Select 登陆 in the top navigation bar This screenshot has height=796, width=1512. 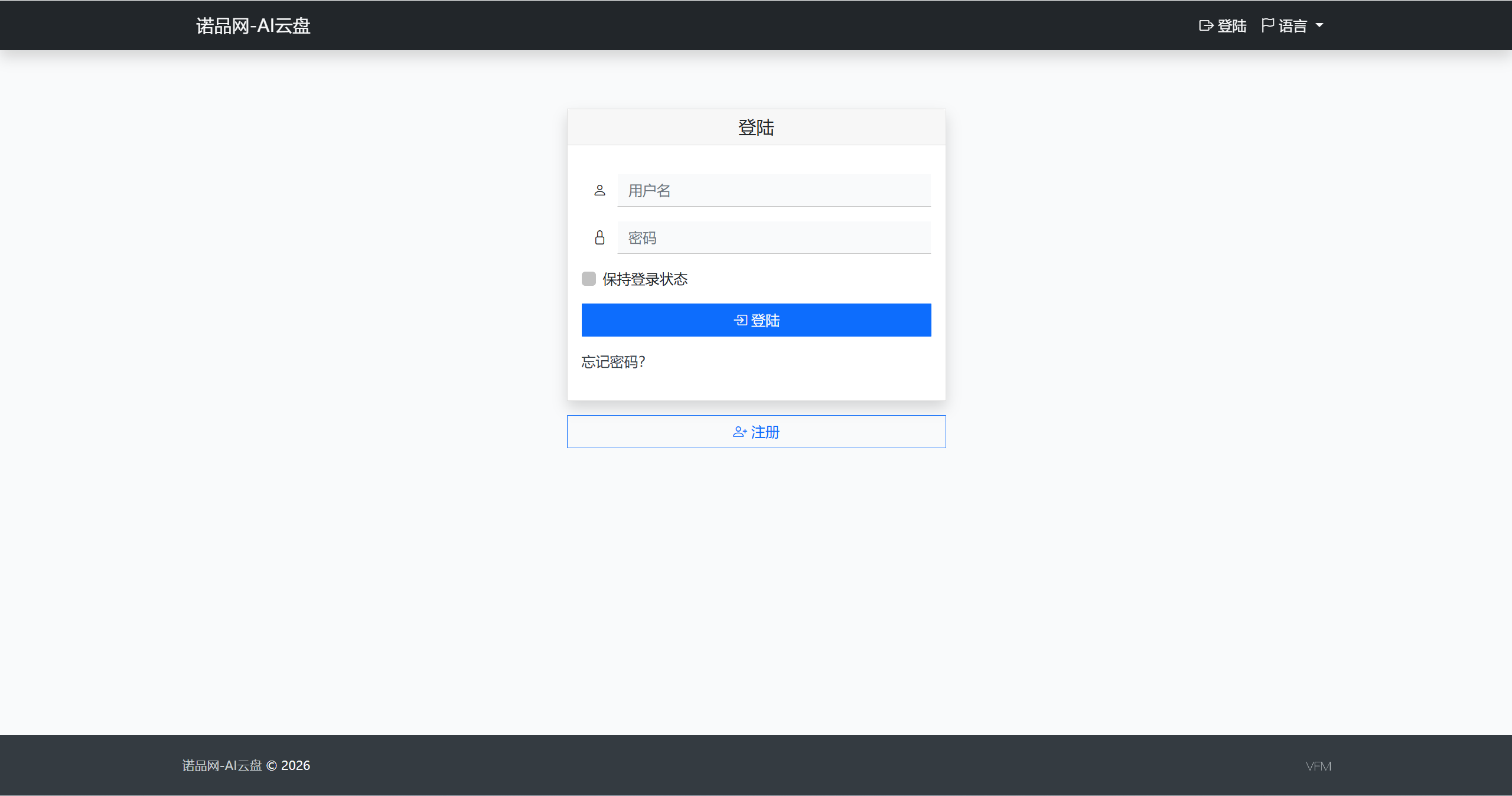1231,26
